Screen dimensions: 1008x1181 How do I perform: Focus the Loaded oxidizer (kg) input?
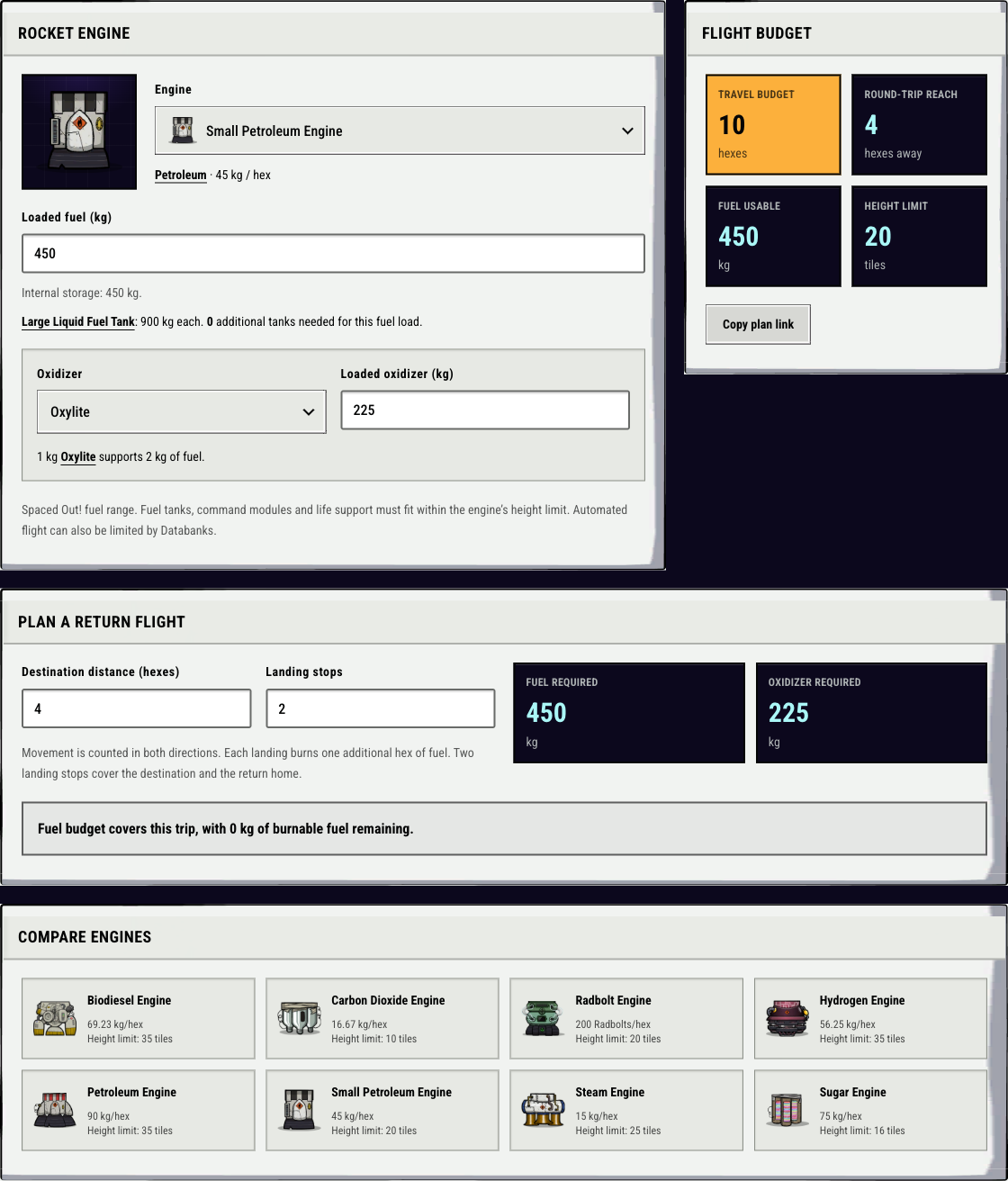click(x=485, y=410)
